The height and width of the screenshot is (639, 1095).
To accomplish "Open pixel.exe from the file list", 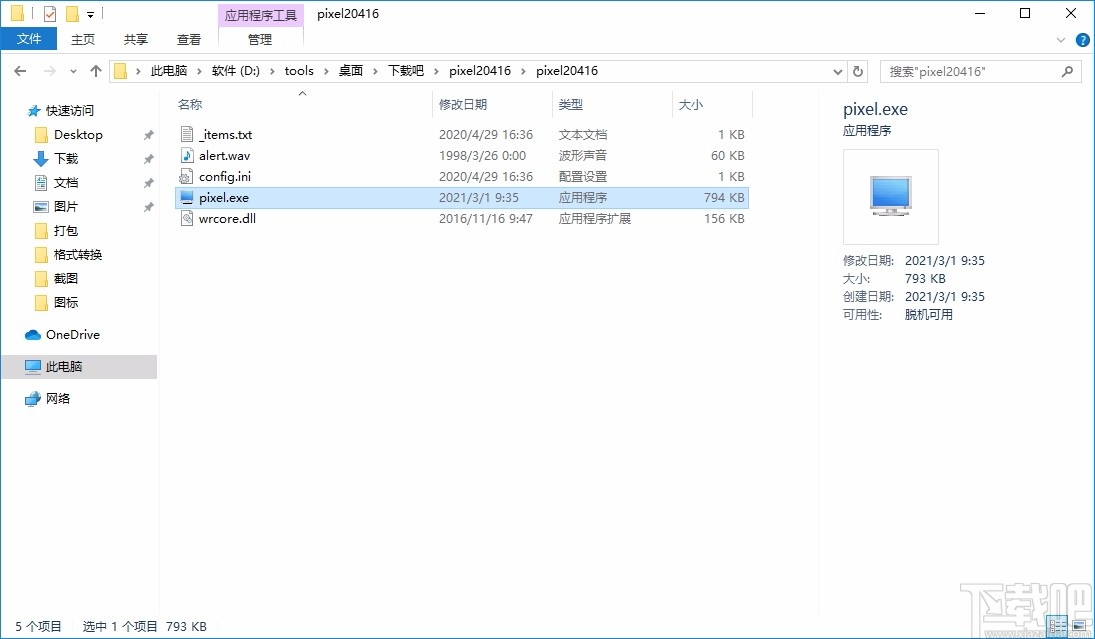I will (222, 197).
